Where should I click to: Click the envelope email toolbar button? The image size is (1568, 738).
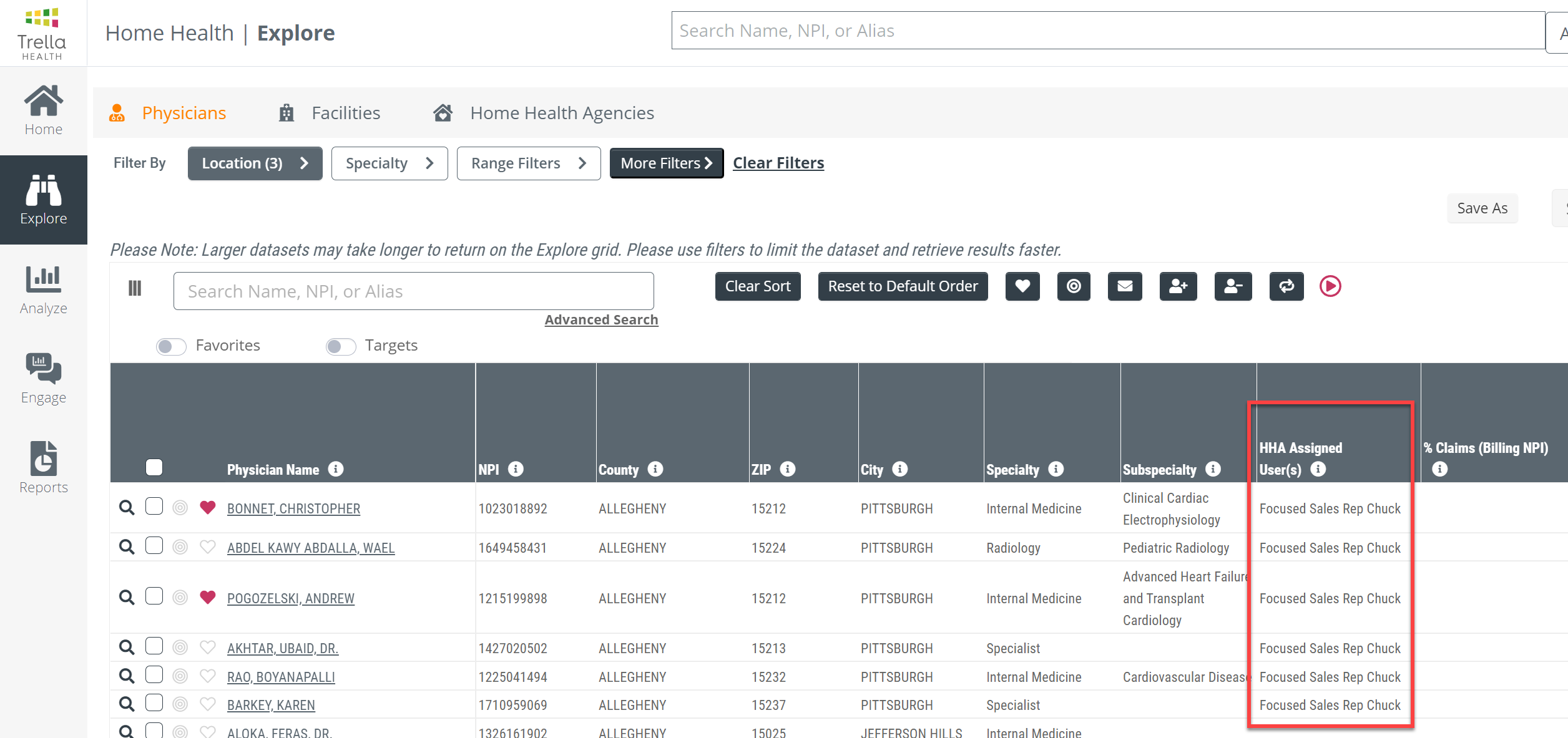[x=1125, y=286]
